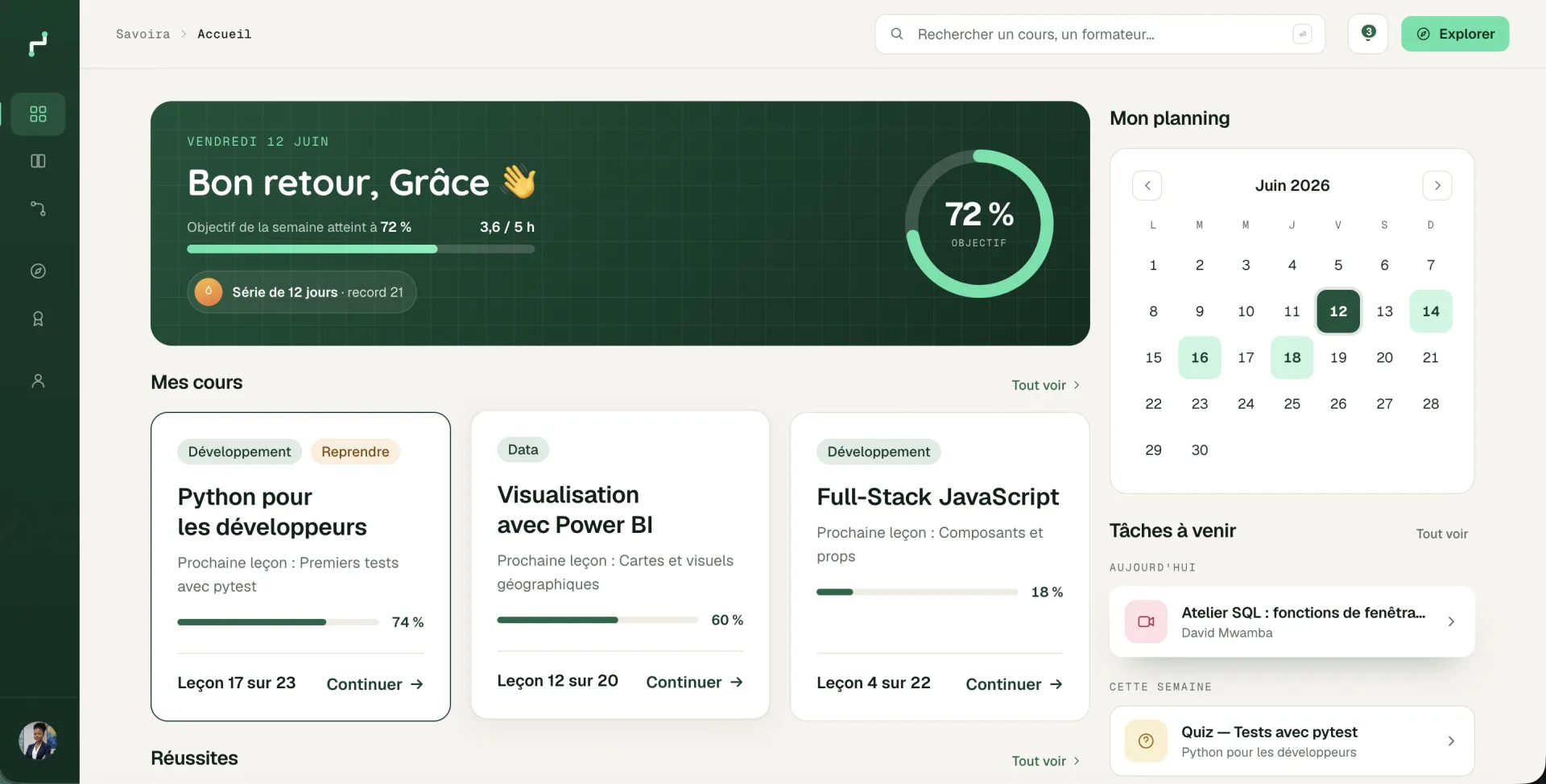Open the learning path icon in sidebar
The height and width of the screenshot is (784, 1546).
38,208
